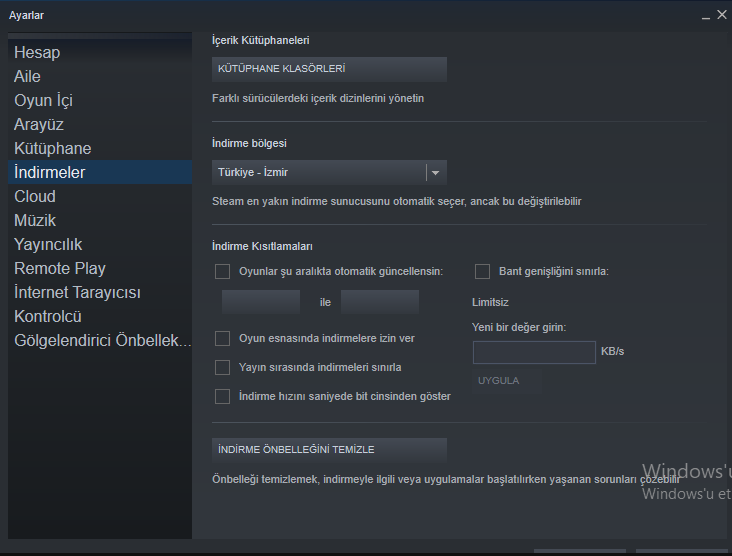Enable automatic game updates time range checkbox
Screen dimensions: 732x556
(222, 271)
